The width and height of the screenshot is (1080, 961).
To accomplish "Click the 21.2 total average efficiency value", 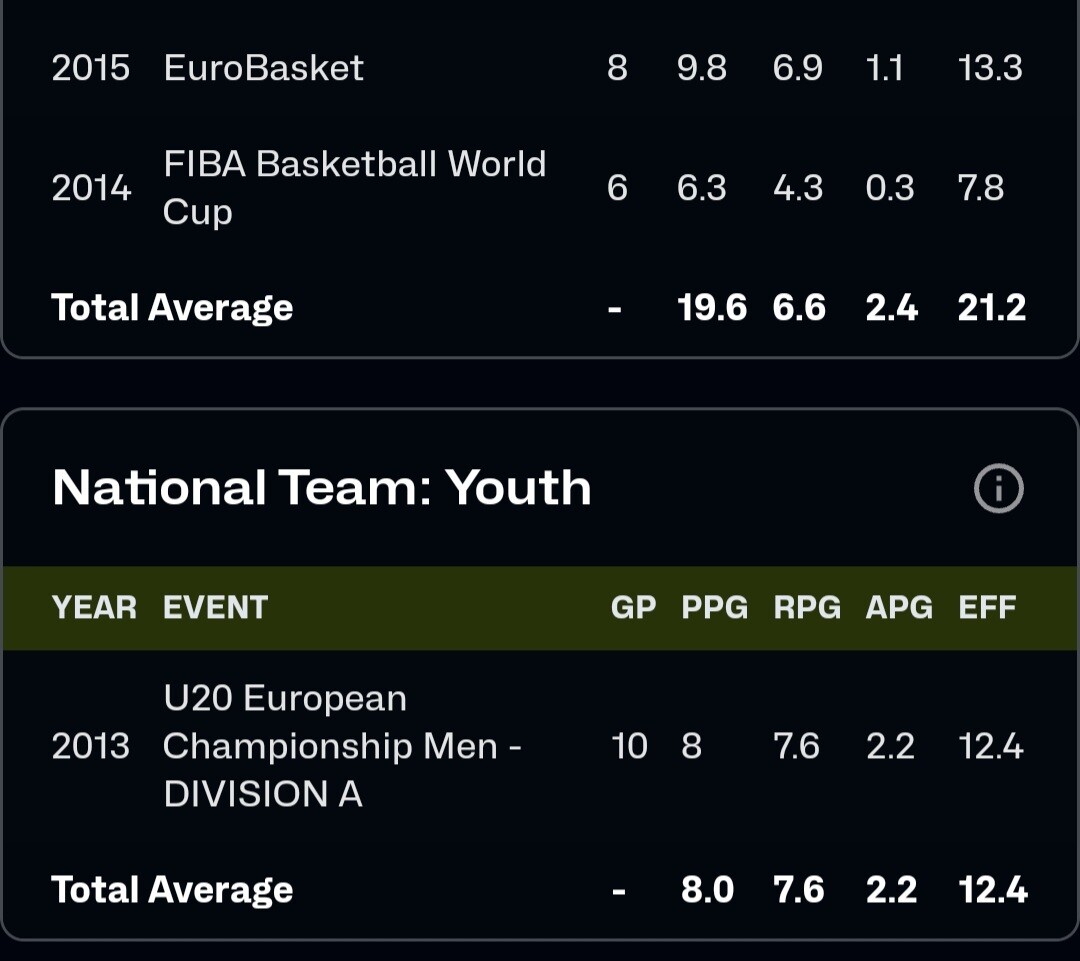I will pyautogui.click(x=991, y=308).
